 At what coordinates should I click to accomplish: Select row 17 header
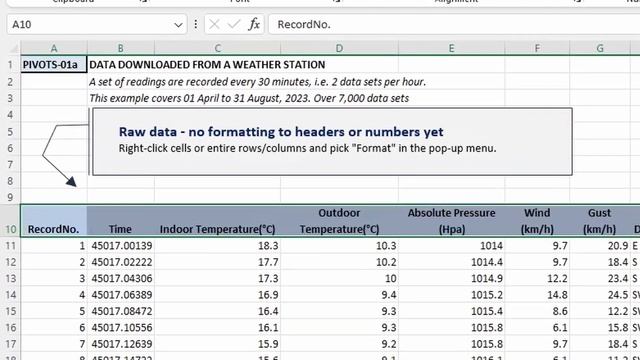pos(10,344)
